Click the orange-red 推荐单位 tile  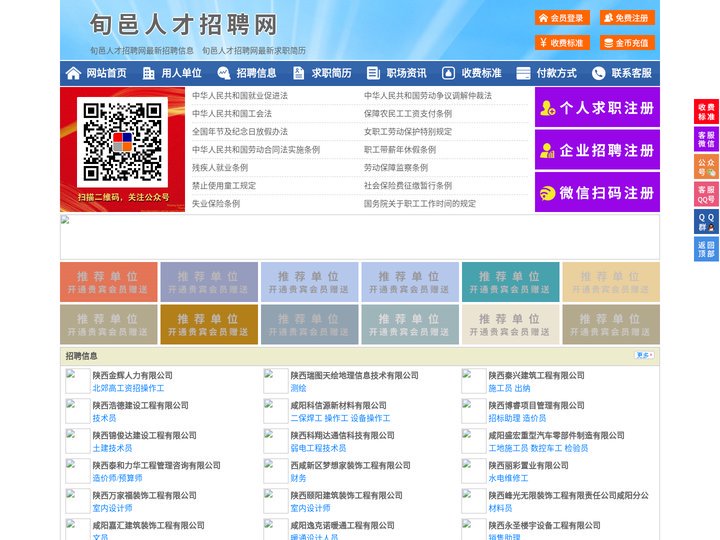pyautogui.click(x=109, y=282)
